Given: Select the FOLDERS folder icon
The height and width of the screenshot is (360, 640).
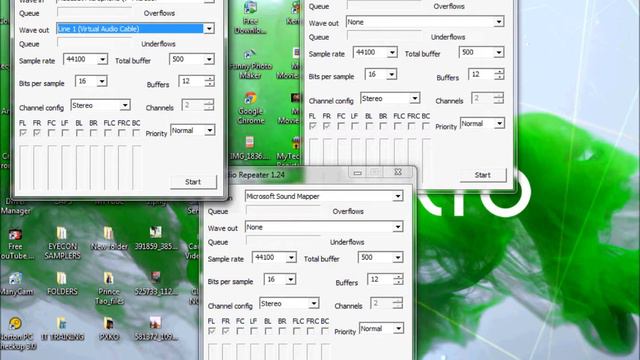Looking at the screenshot, I should click(62, 284).
